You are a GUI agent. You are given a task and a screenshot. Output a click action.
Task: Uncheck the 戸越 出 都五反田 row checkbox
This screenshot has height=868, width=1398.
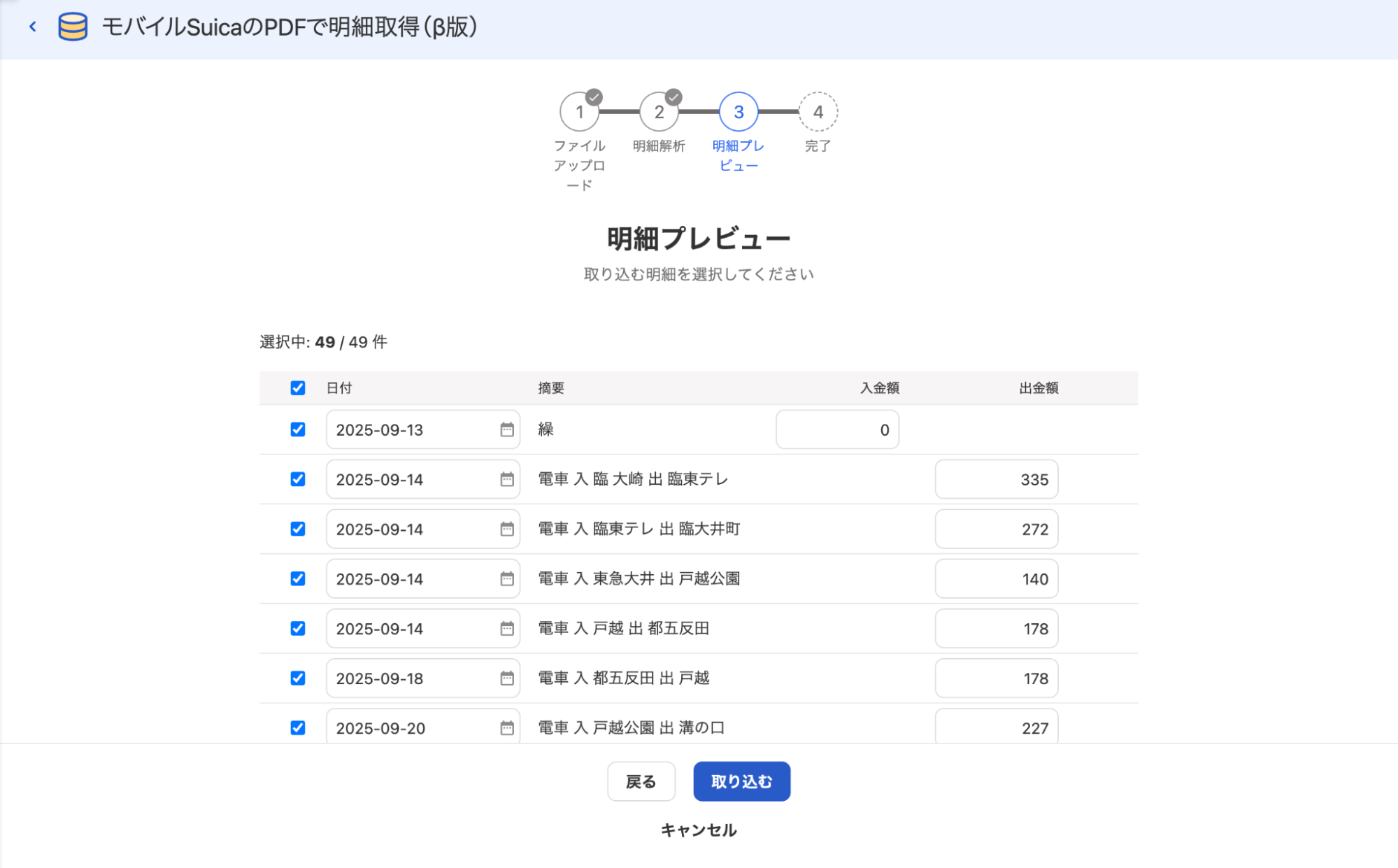pos(298,628)
